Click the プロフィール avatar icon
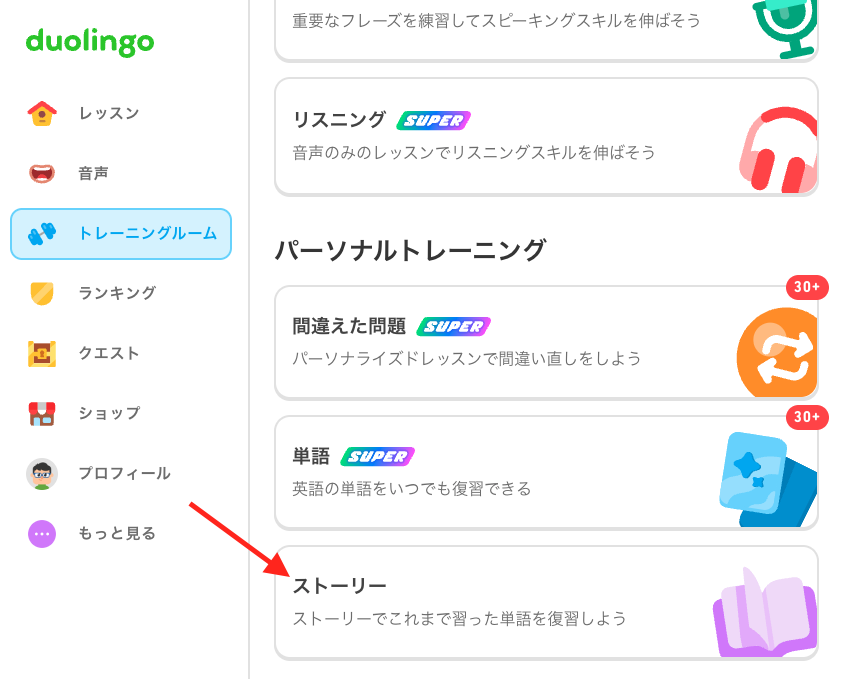Image resolution: width=849 pixels, height=679 pixels. tap(42, 474)
